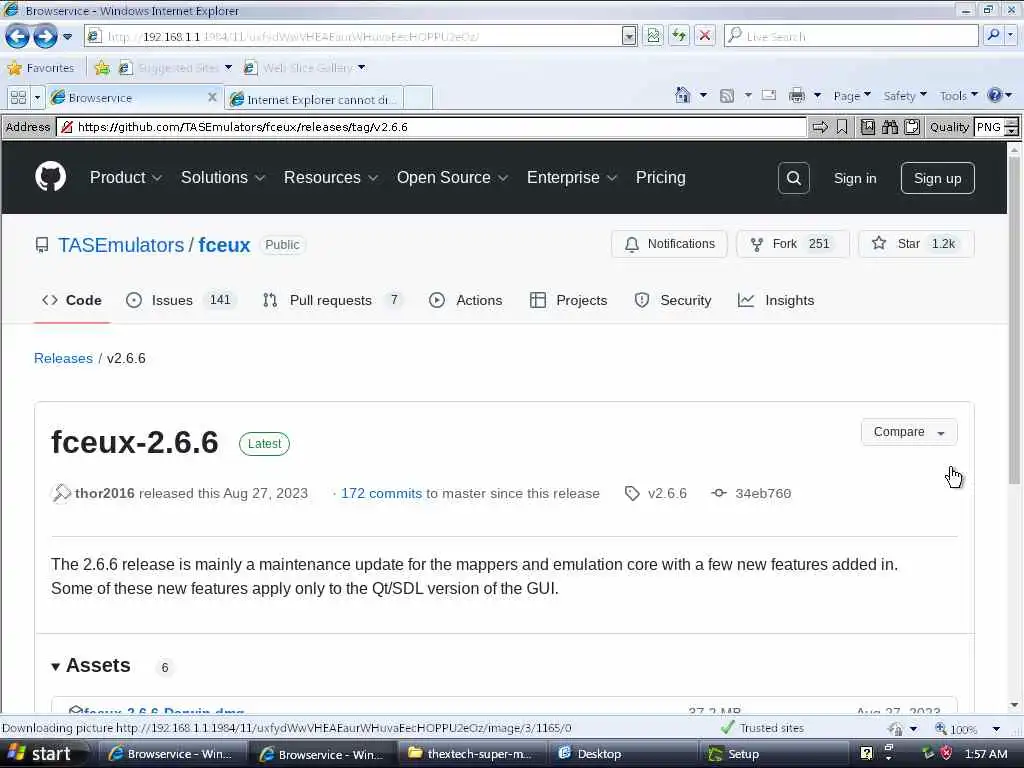Select the Issues tab
The height and width of the screenshot is (768, 1024).
(x=180, y=300)
